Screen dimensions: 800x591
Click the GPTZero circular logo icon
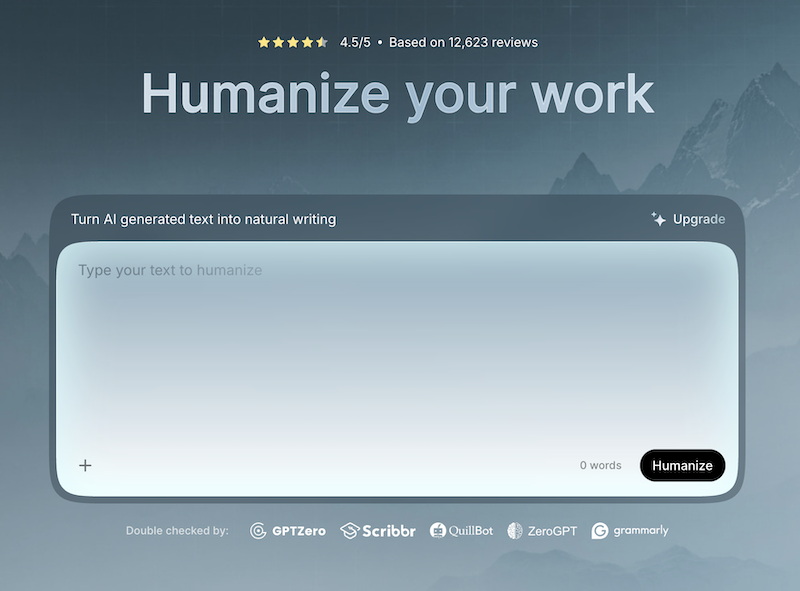point(258,531)
